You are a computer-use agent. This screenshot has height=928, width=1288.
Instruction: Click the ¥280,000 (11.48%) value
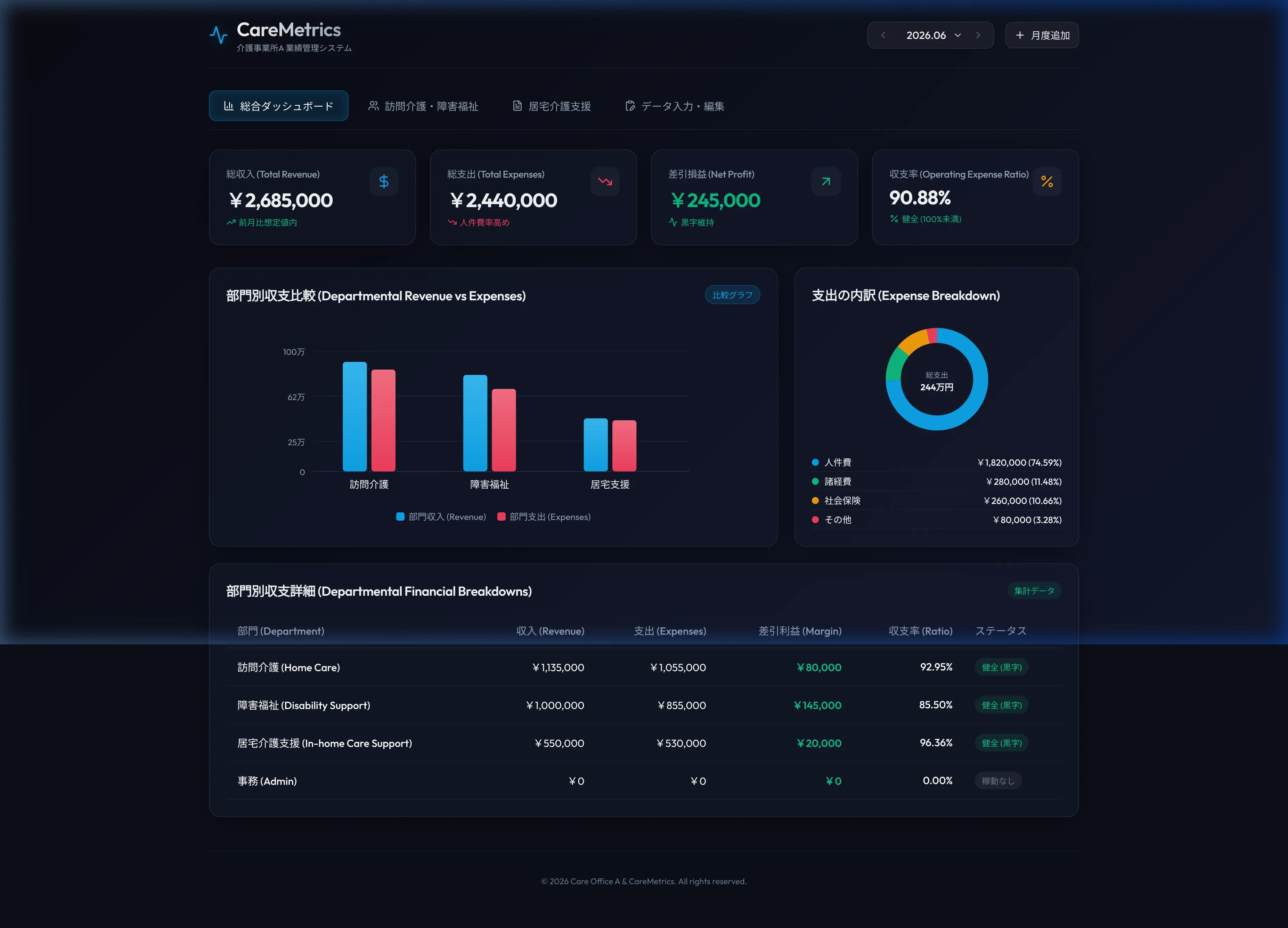pos(1024,481)
